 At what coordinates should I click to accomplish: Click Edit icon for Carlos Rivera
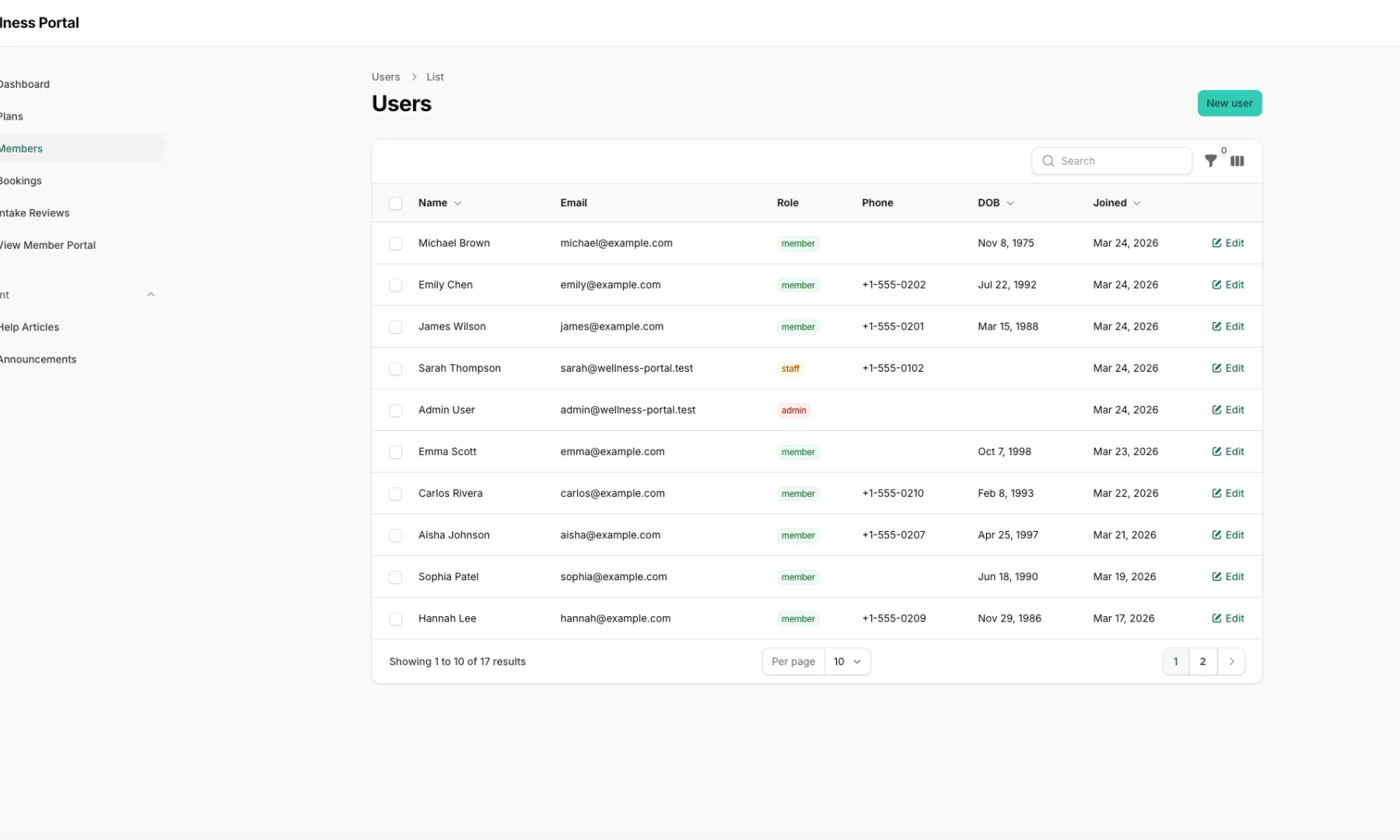pyautogui.click(x=1216, y=493)
